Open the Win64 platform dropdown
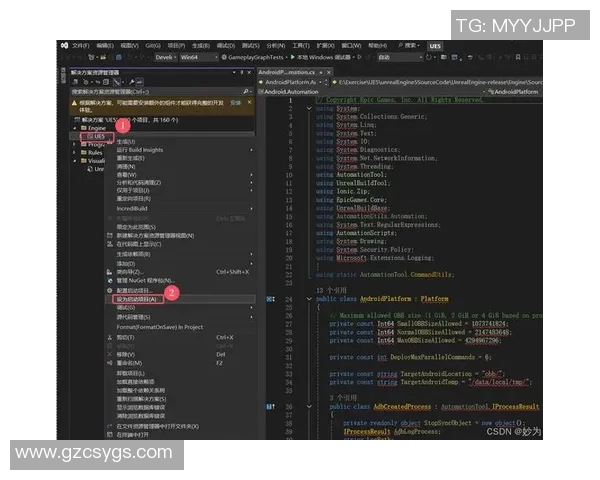This screenshot has width=600, height=480. point(199,57)
